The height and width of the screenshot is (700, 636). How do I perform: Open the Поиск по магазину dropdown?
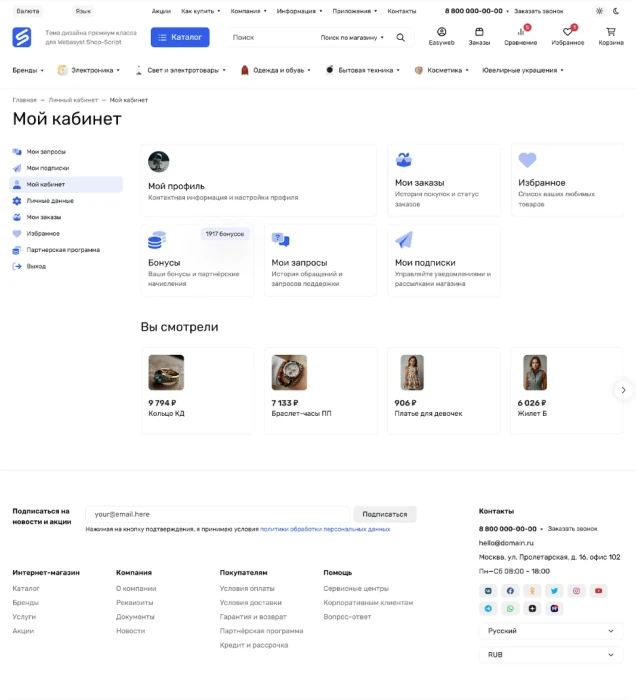click(x=352, y=38)
